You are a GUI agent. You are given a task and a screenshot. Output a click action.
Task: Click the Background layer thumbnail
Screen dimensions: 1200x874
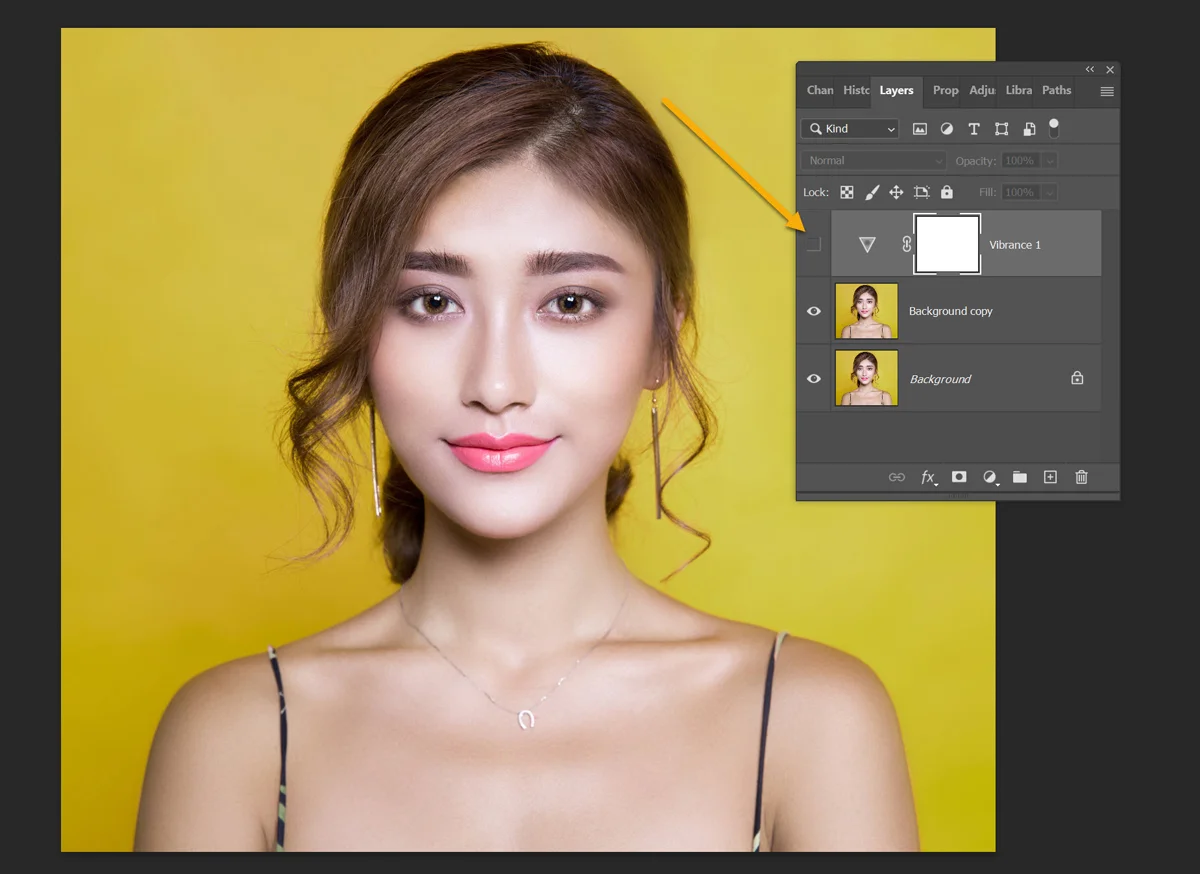(866, 378)
